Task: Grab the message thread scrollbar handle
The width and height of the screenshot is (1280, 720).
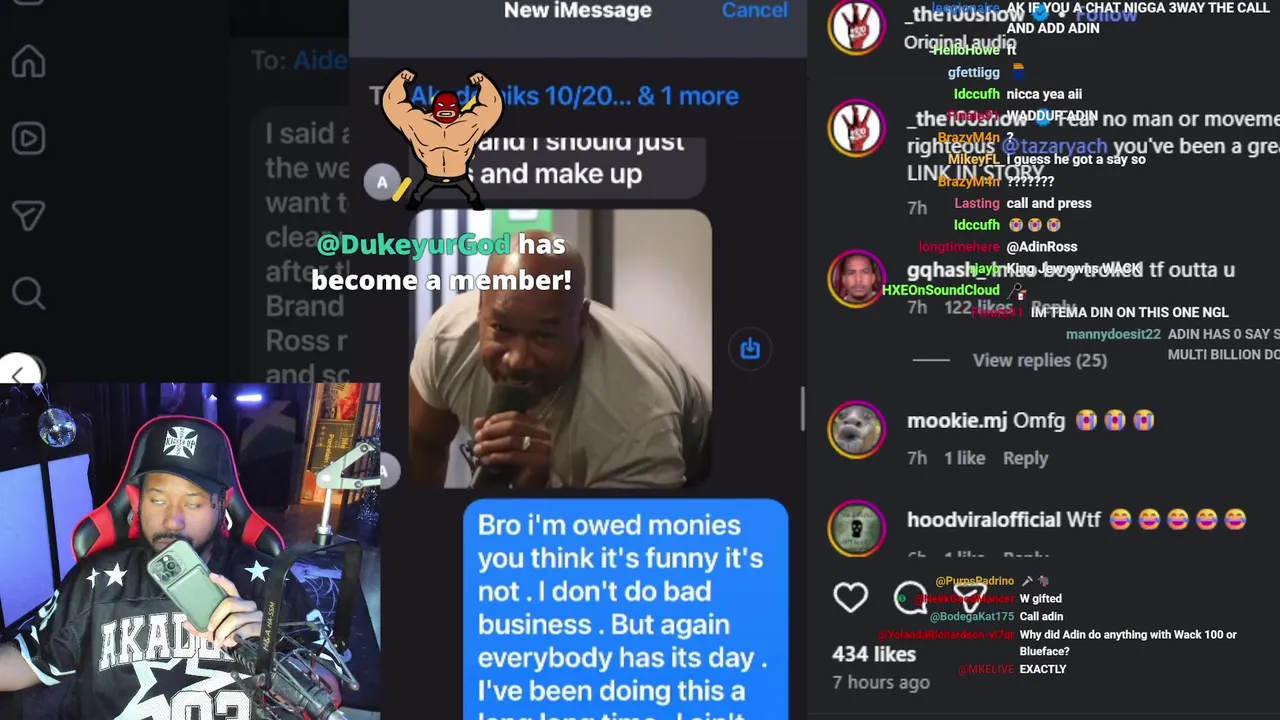Action: (x=802, y=410)
